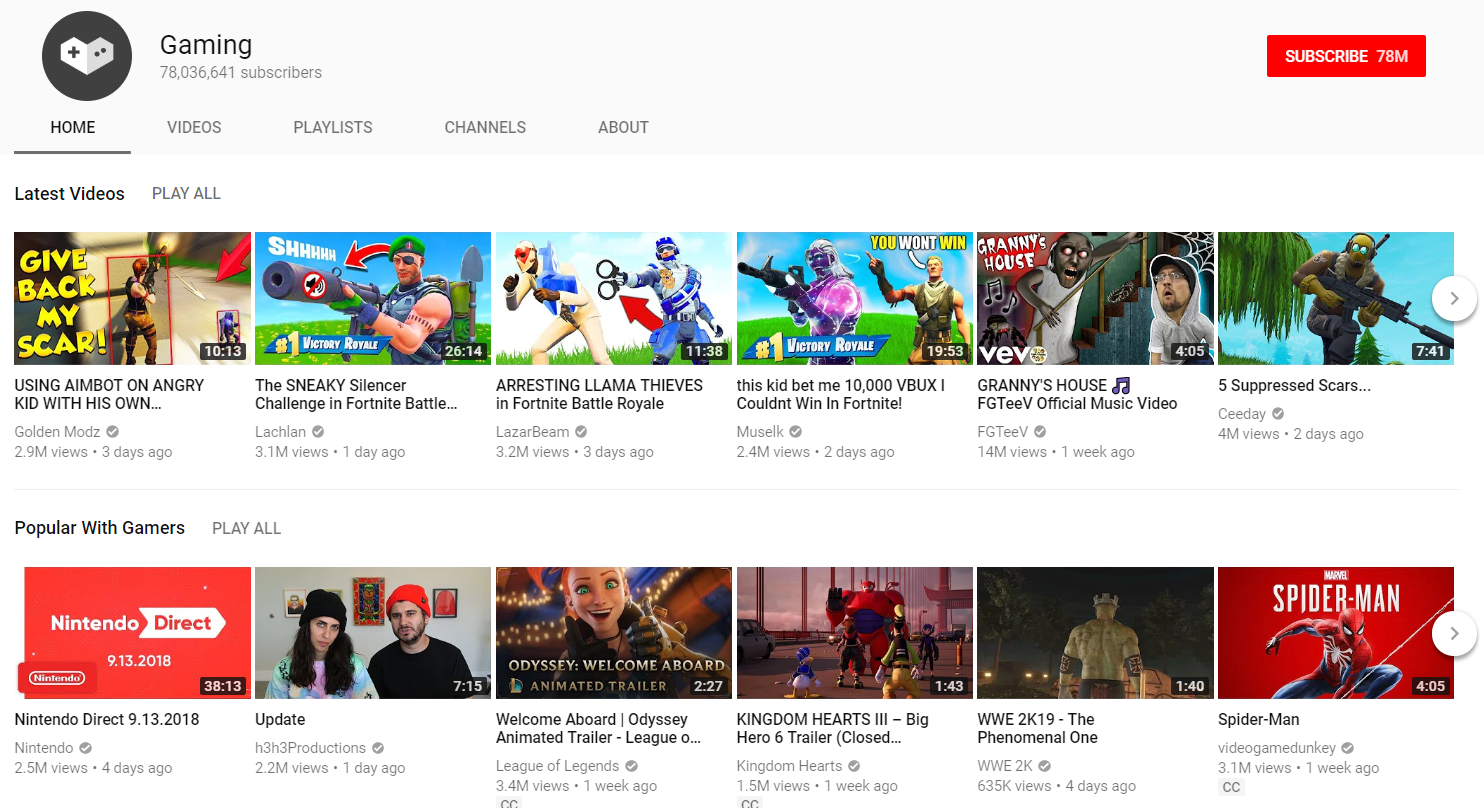Open the Odyssey Welcome Aboard thumbnail
1484x808 pixels.
(x=614, y=633)
